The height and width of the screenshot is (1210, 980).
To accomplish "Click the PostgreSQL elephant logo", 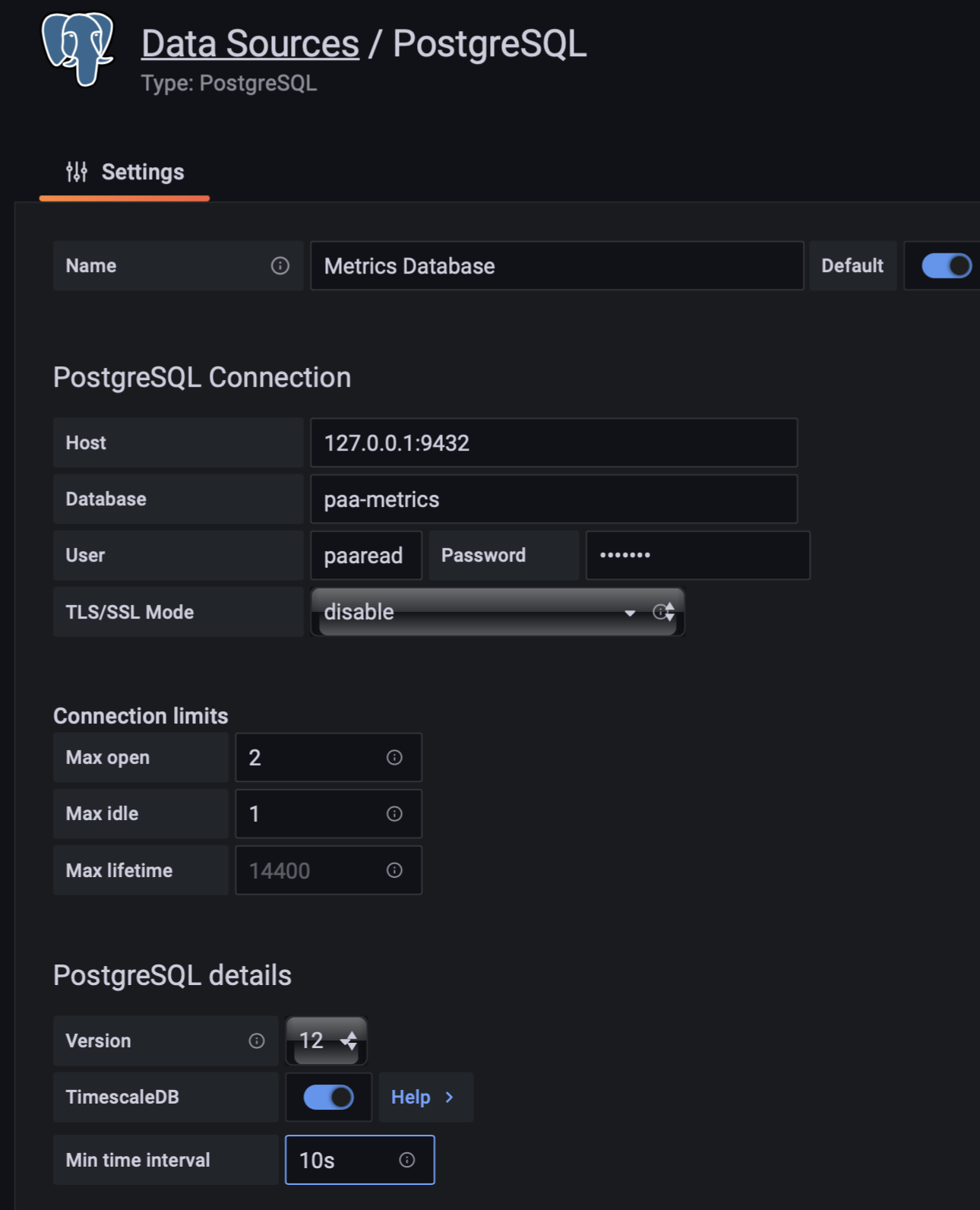I will [x=77, y=49].
